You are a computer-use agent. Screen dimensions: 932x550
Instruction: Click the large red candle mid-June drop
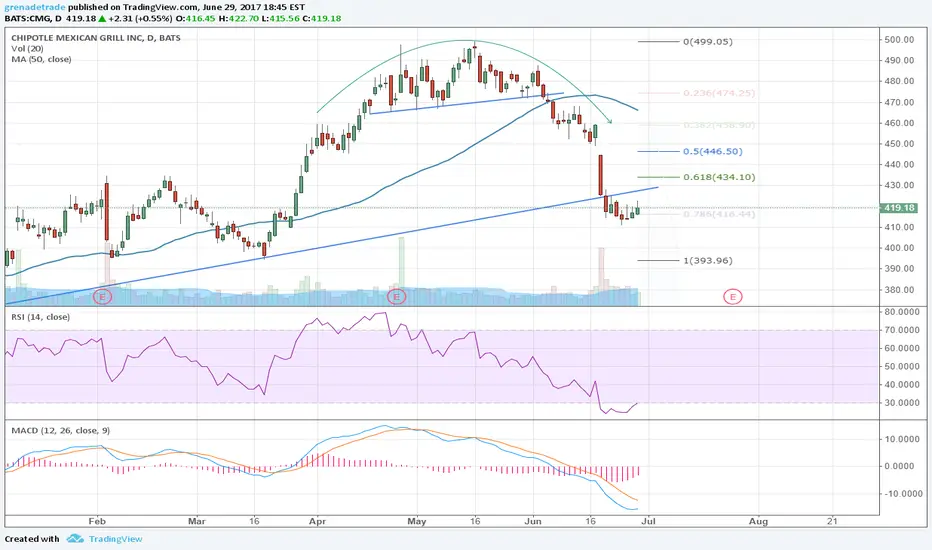coord(600,175)
